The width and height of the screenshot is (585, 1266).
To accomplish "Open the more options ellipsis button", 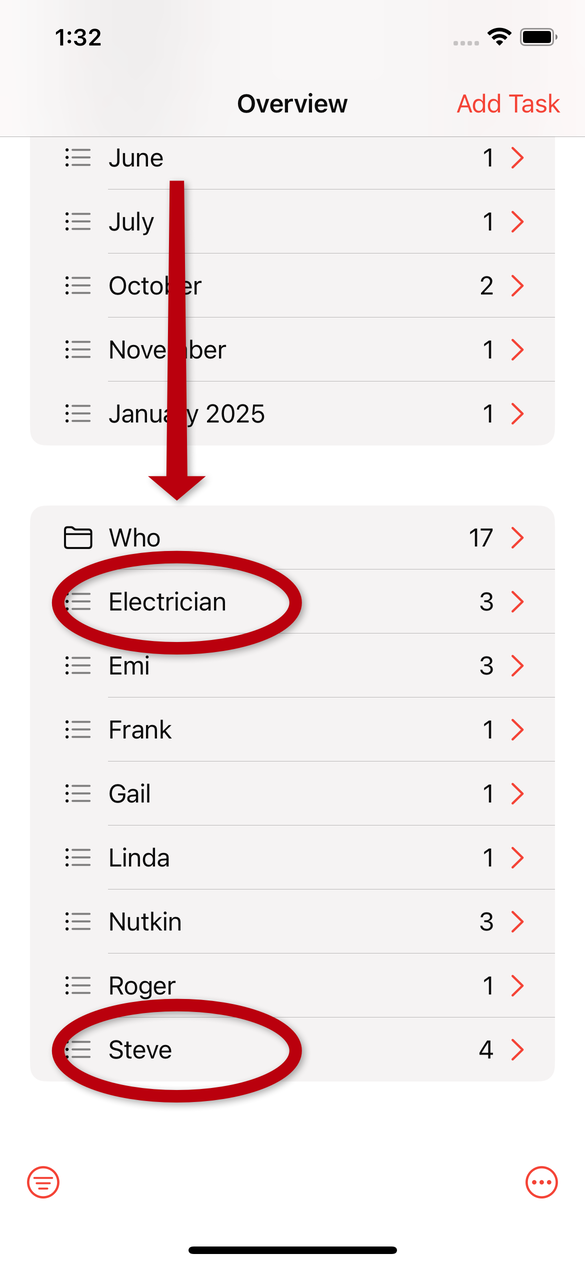I will [541, 1183].
